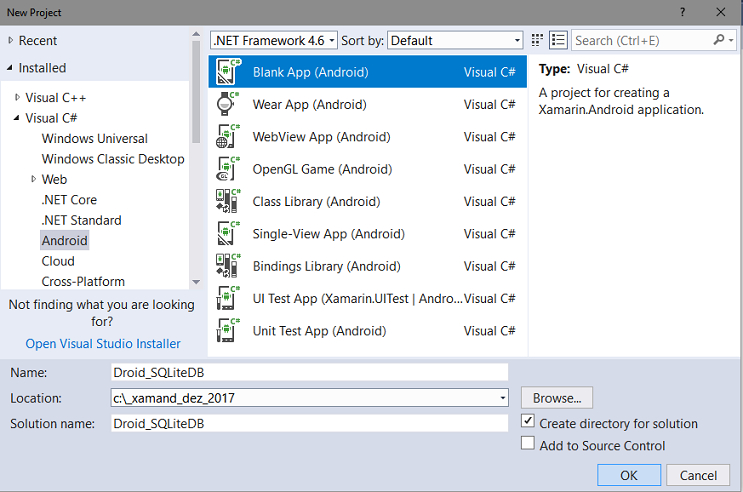
Task: Select .NET Standard category
Action: (x=82, y=220)
